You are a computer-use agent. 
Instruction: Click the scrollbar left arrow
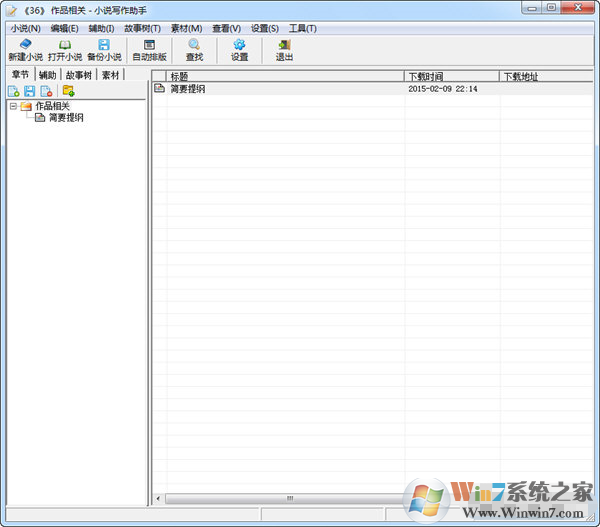158,498
